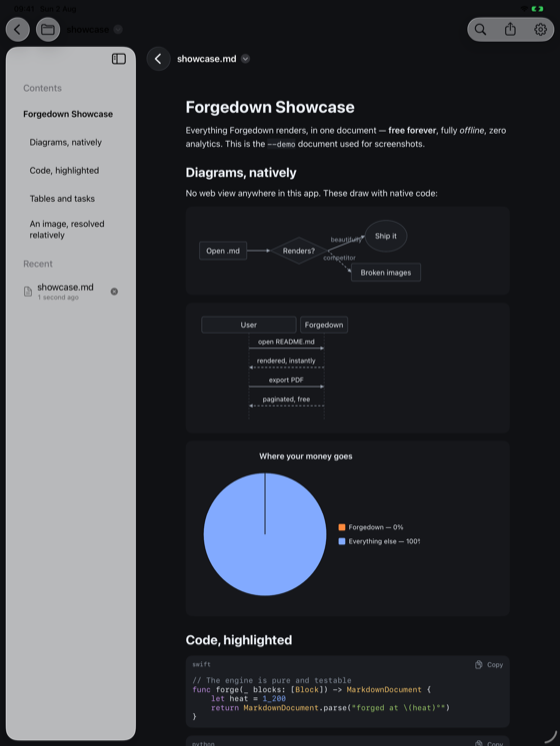The image size is (560, 746).
Task: Click the Contents sidebar heading
Action: (x=42, y=88)
